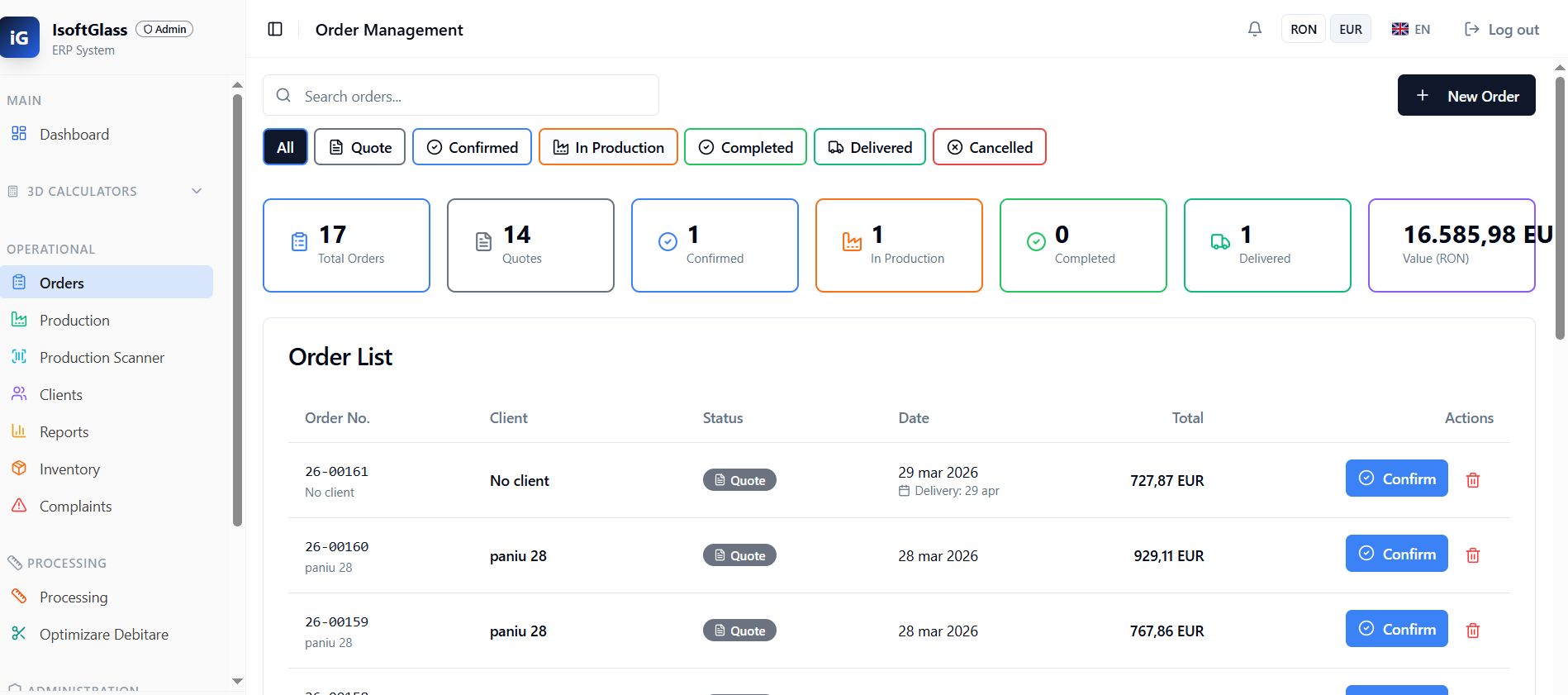The height and width of the screenshot is (695, 1568).
Task: Confirm order 26-00161
Action: point(1396,478)
